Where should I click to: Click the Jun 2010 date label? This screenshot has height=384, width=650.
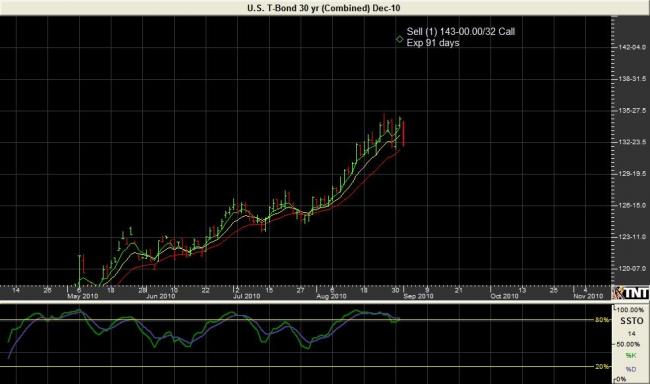[x=160, y=296]
